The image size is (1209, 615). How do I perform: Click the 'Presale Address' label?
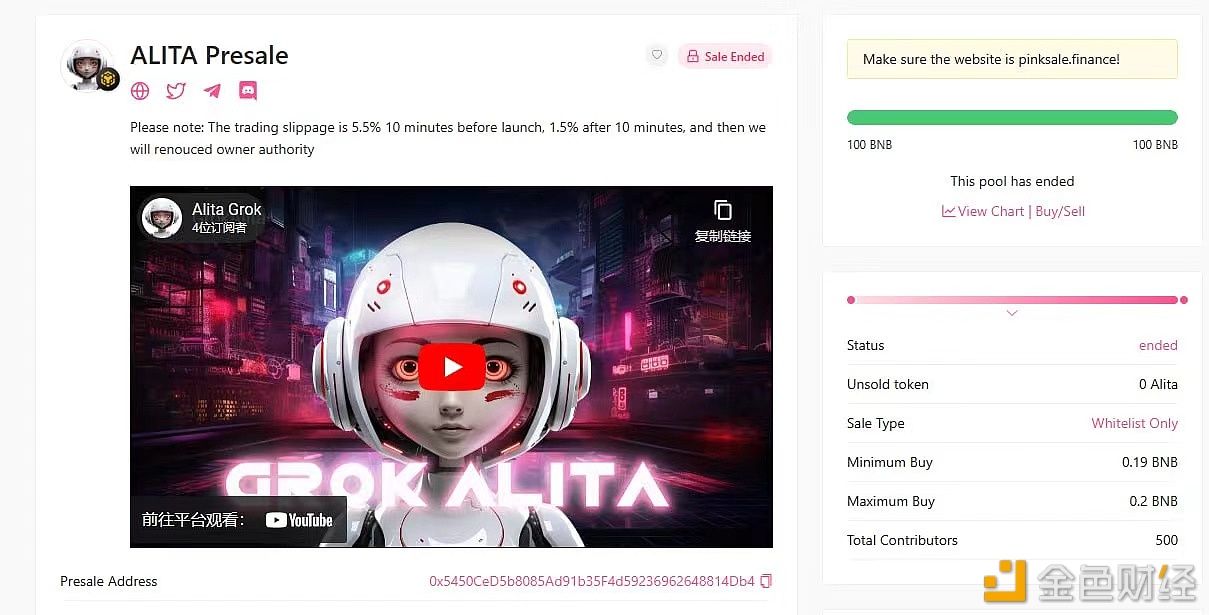[x=109, y=581]
